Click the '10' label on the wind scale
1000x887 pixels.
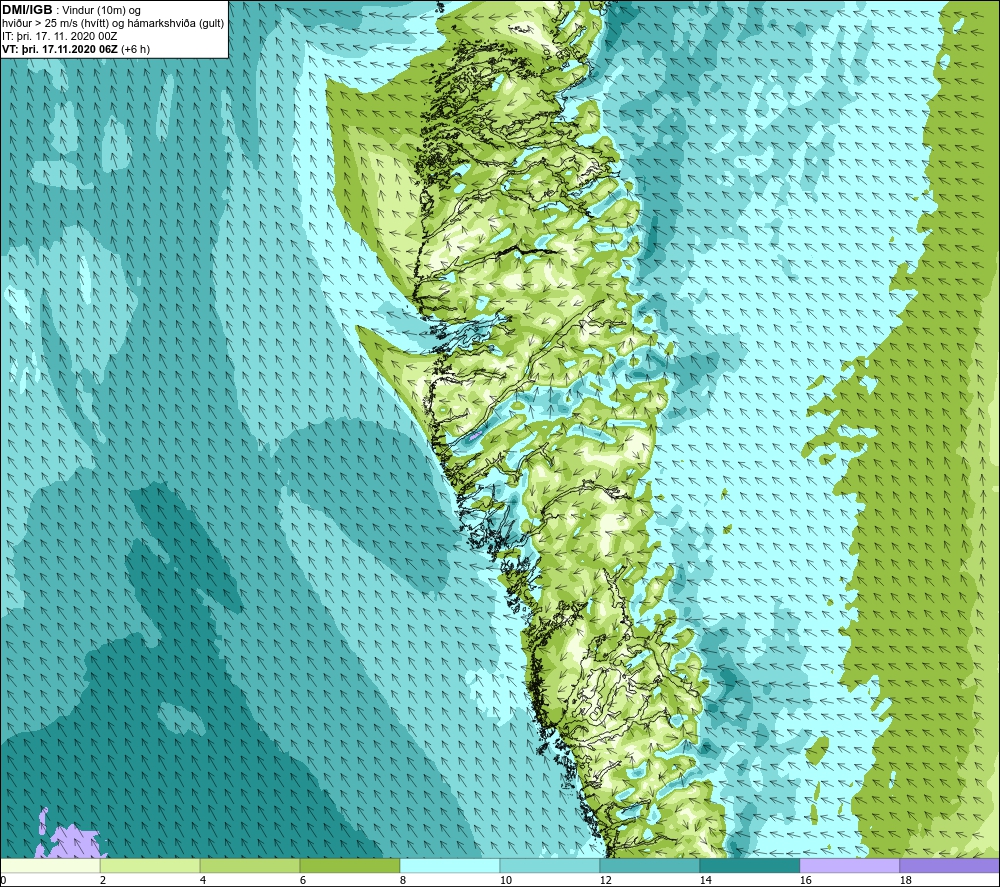click(505, 881)
